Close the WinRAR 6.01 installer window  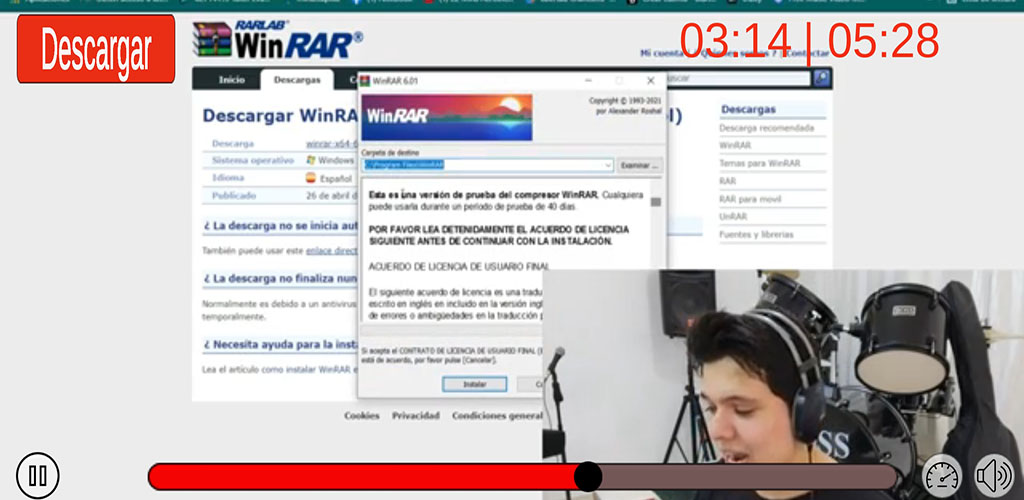pos(650,81)
